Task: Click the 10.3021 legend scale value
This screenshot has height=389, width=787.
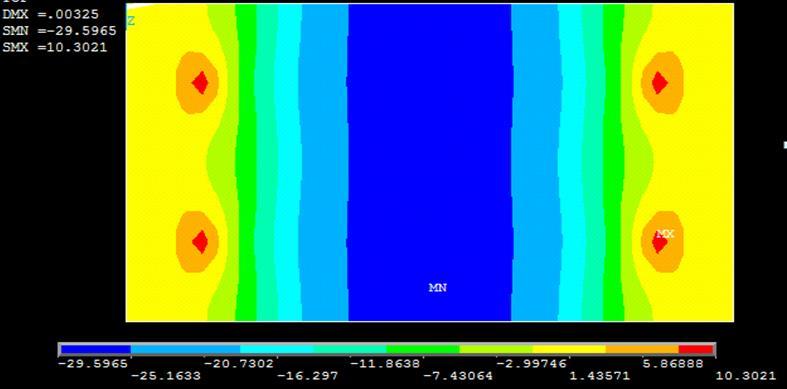Action: pyautogui.click(x=746, y=376)
